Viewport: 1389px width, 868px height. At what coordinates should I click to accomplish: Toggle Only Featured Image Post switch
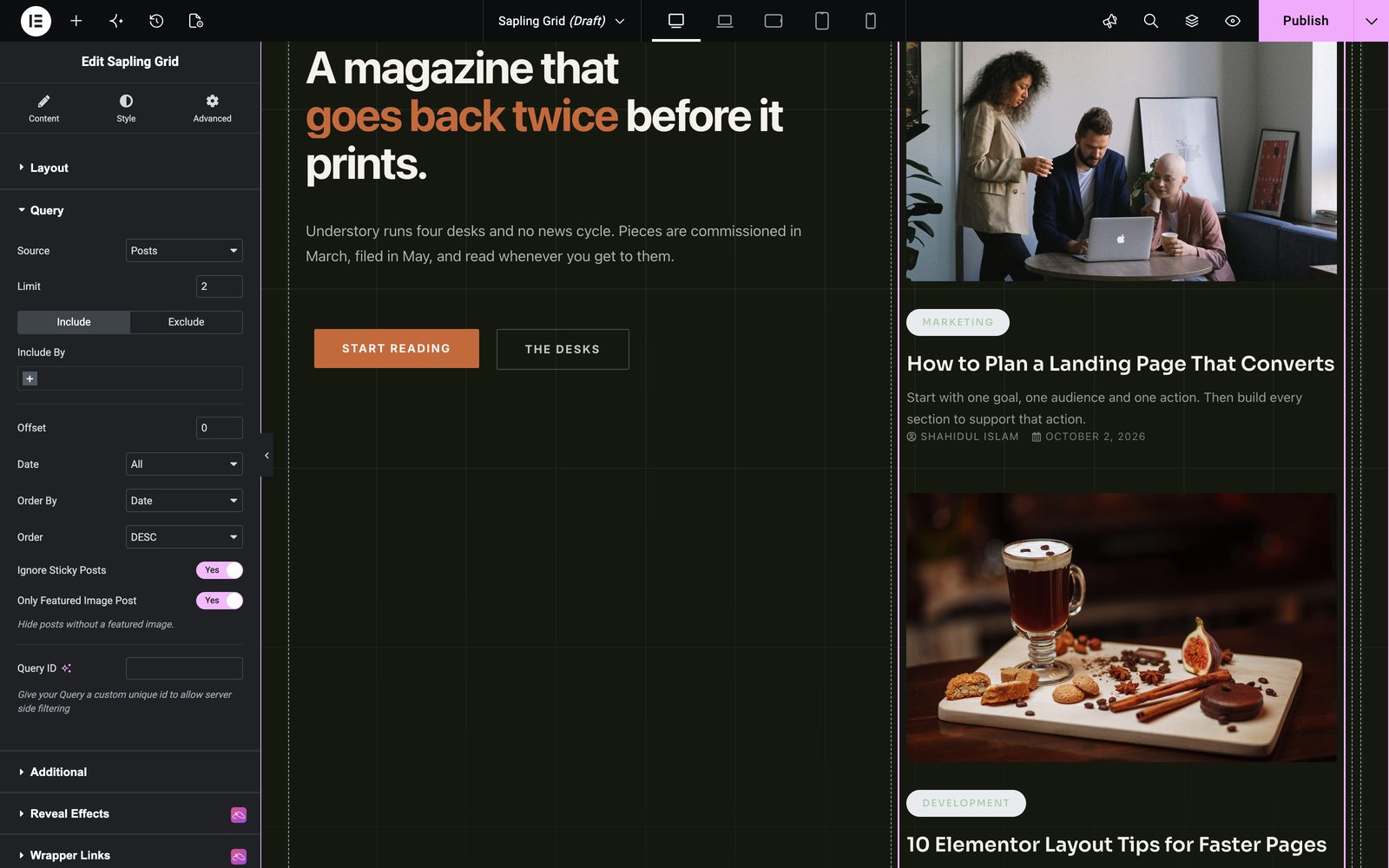click(x=220, y=601)
